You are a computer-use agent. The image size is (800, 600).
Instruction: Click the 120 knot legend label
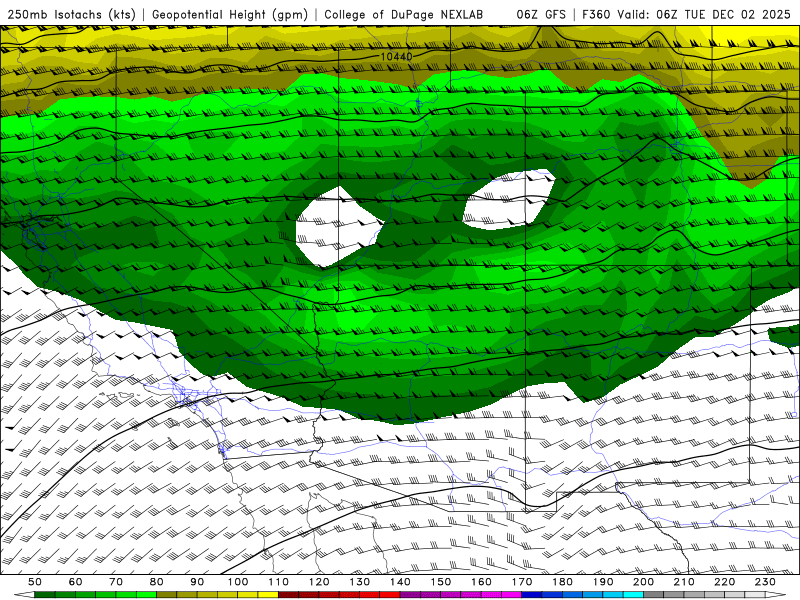(319, 582)
